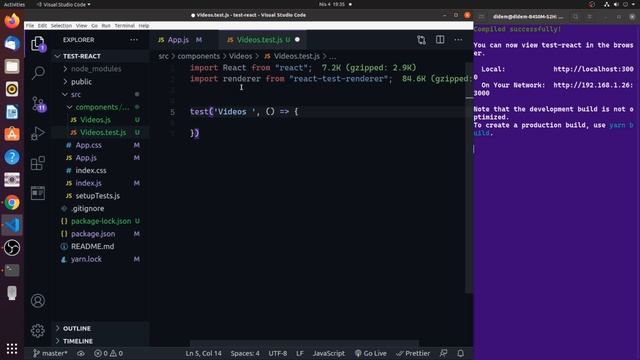This screenshot has width=640, height=360.
Task: Open Files manager from the dock
Action: click(12, 66)
